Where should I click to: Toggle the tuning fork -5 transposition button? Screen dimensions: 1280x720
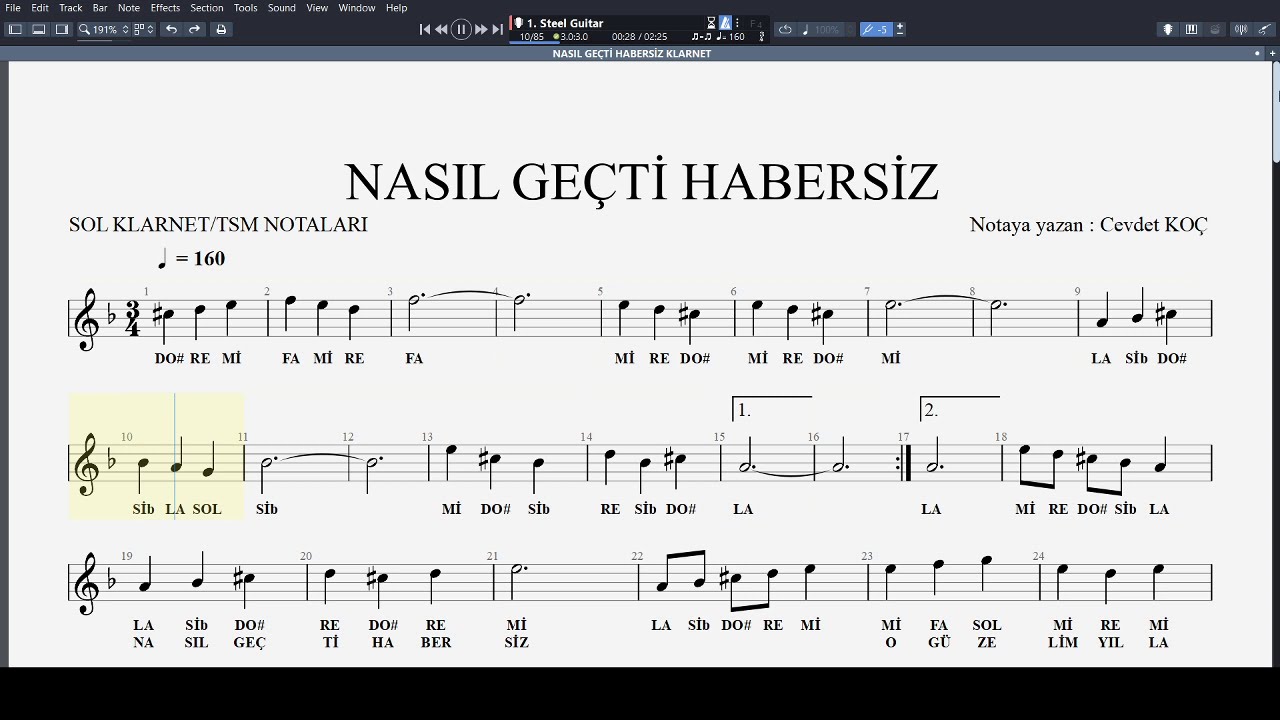[876, 30]
